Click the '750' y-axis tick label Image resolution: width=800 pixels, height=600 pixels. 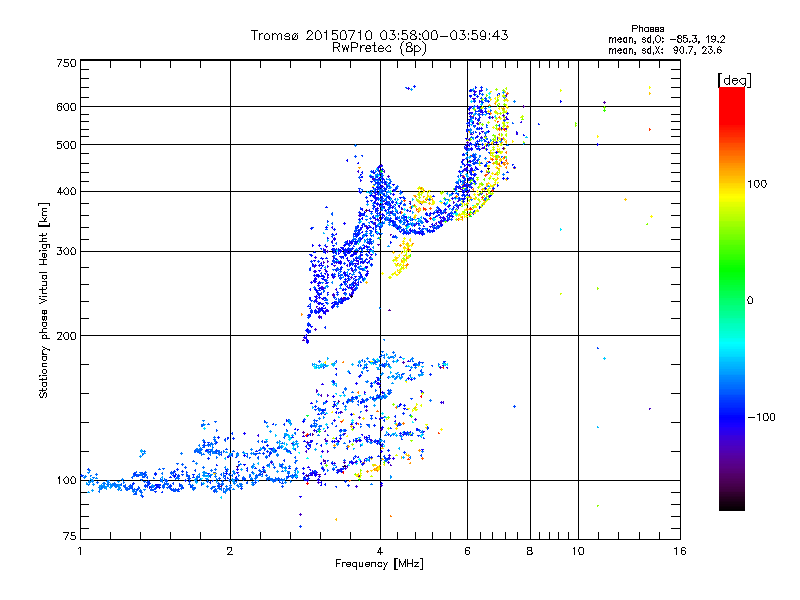click(x=66, y=63)
